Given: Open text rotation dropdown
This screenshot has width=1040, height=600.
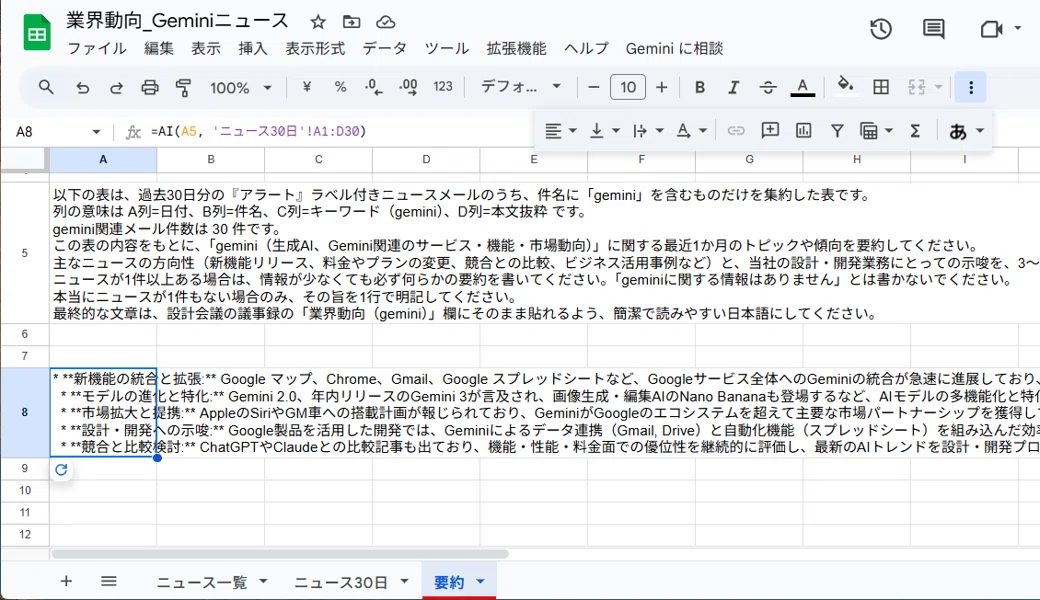Looking at the screenshot, I should (691, 131).
